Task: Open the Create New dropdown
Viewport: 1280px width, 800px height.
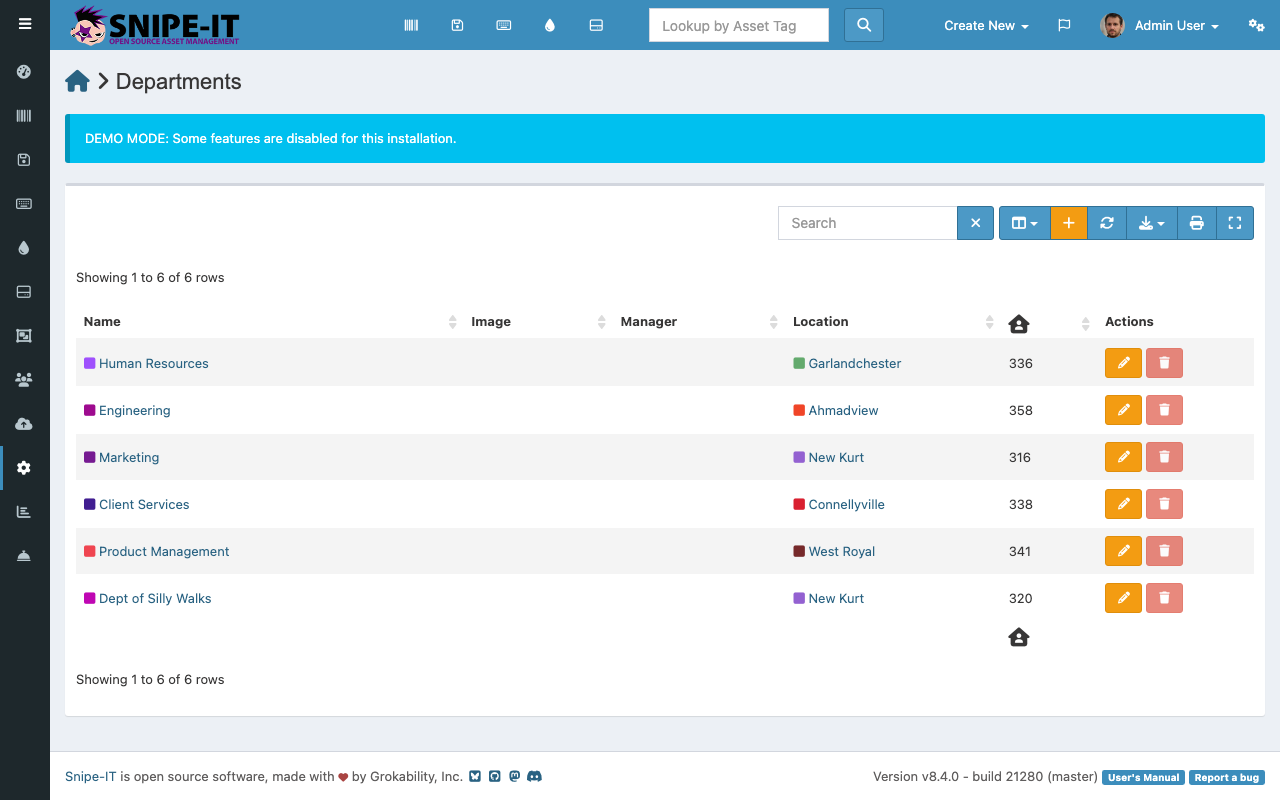Action: (x=986, y=26)
